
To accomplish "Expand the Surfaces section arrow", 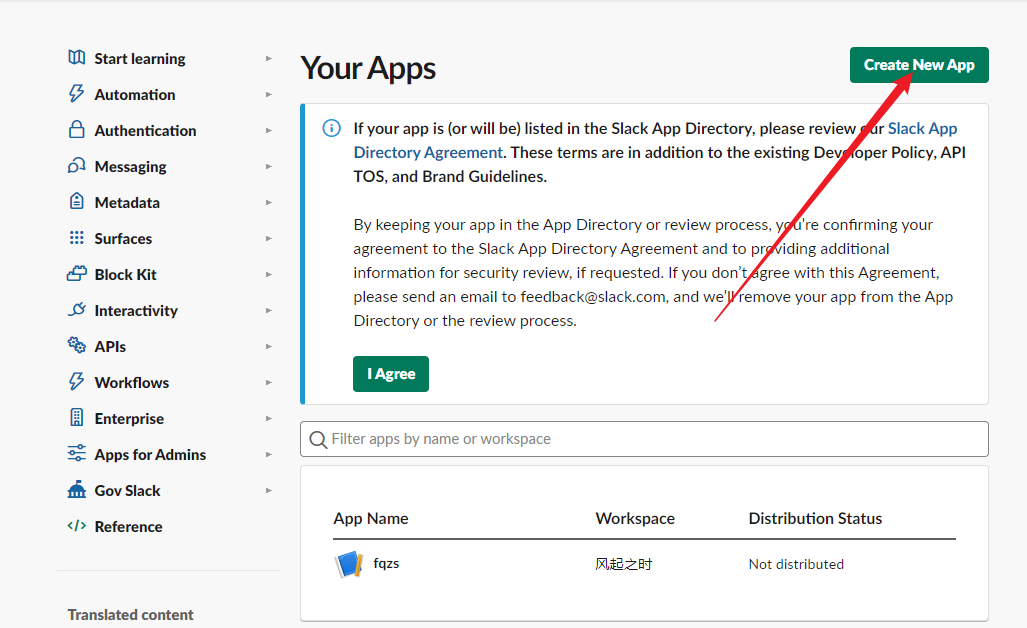I will (x=269, y=239).
